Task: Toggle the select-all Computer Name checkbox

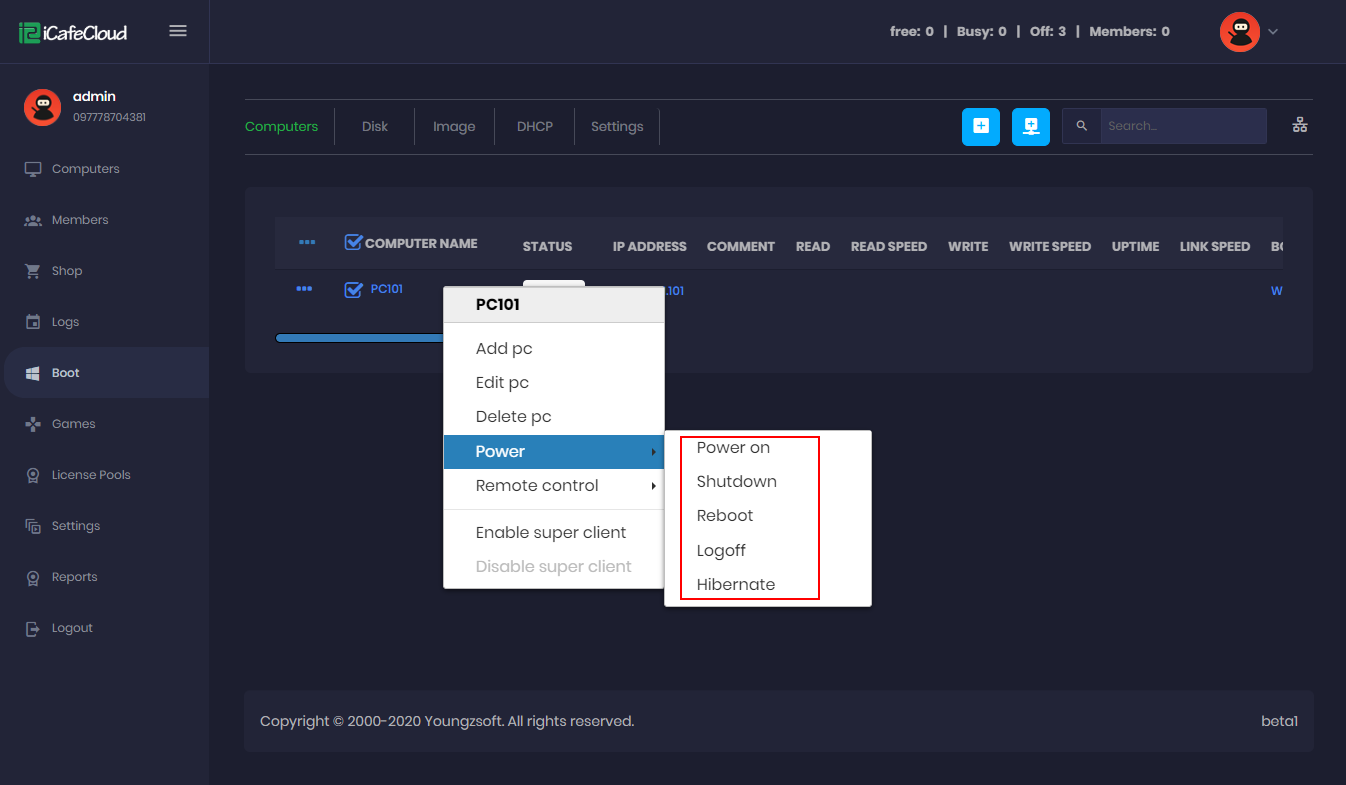Action: tap(353, 242)
